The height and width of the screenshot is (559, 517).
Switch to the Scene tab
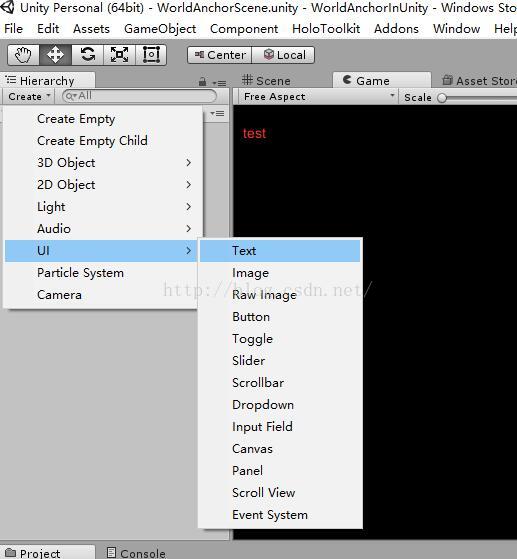267,81
